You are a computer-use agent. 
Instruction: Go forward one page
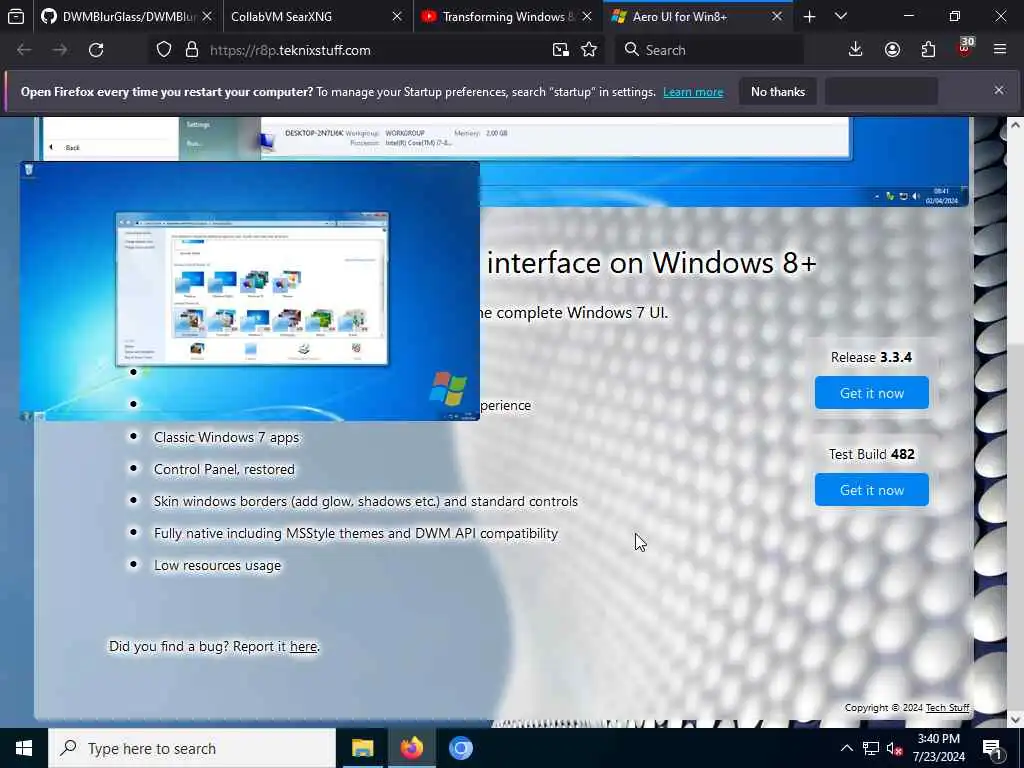coord(59,50)
